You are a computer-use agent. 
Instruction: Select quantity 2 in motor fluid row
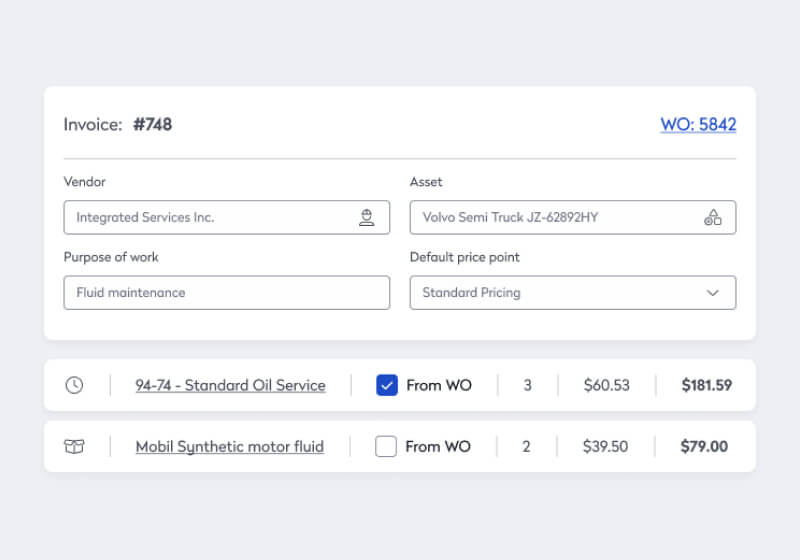[x=526, y=447]
